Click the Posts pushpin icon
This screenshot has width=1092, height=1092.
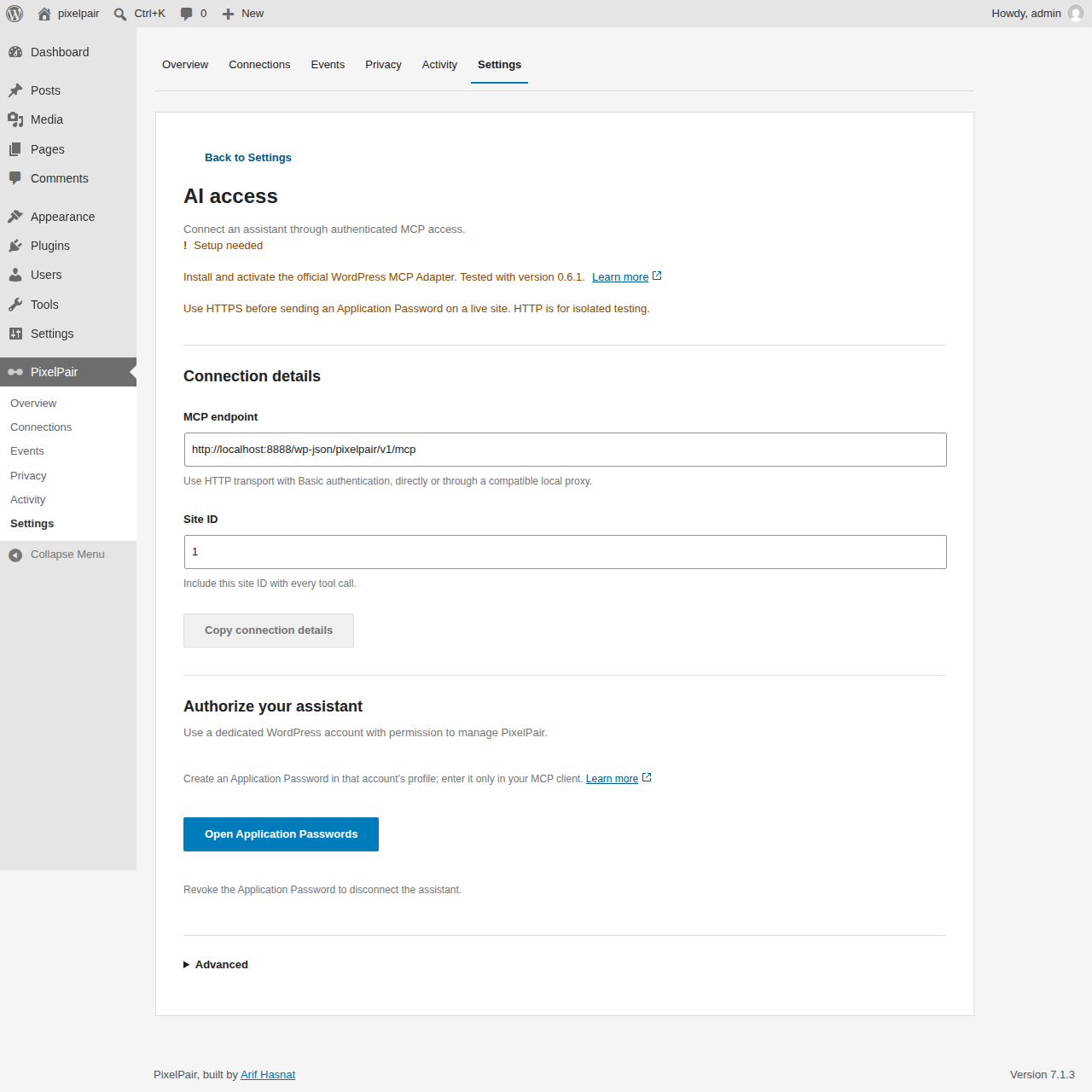15,90
